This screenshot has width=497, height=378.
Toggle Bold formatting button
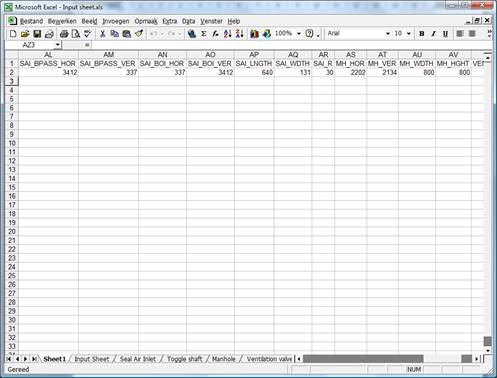coord(422,34)
